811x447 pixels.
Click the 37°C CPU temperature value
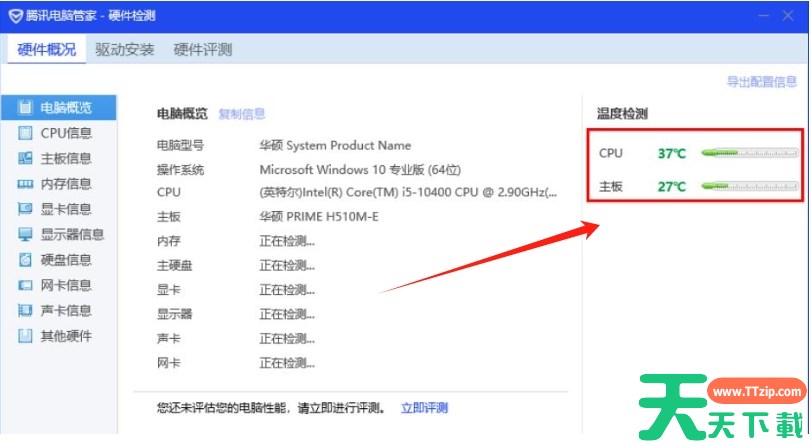point(671,153)
